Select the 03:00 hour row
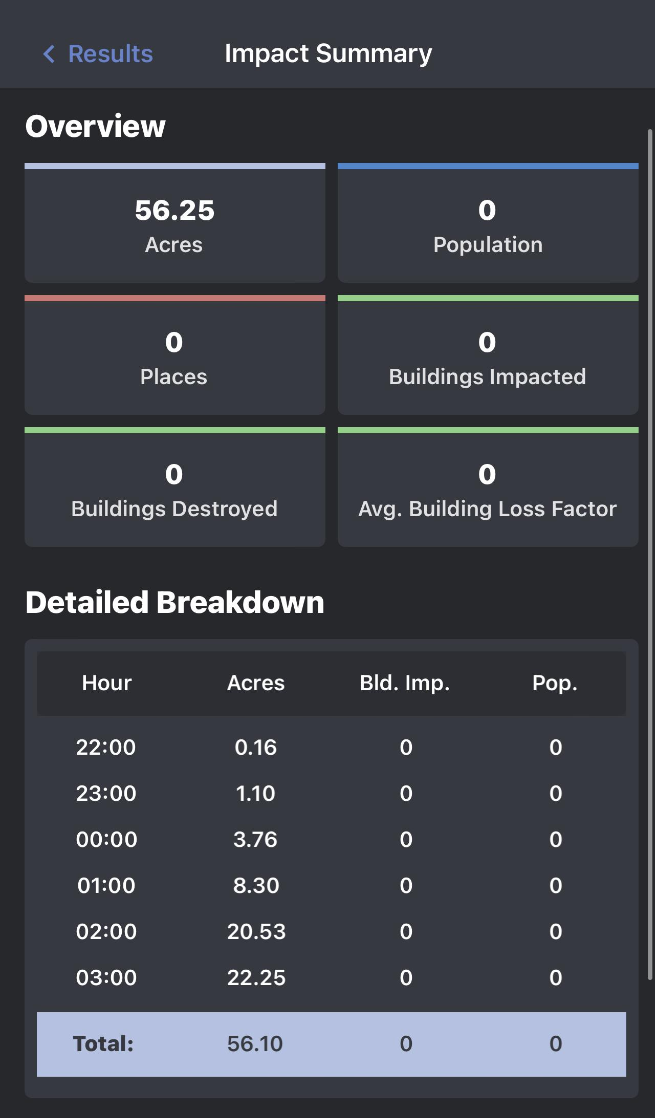This screenshot has height=1118, width=655. (331, 978)
